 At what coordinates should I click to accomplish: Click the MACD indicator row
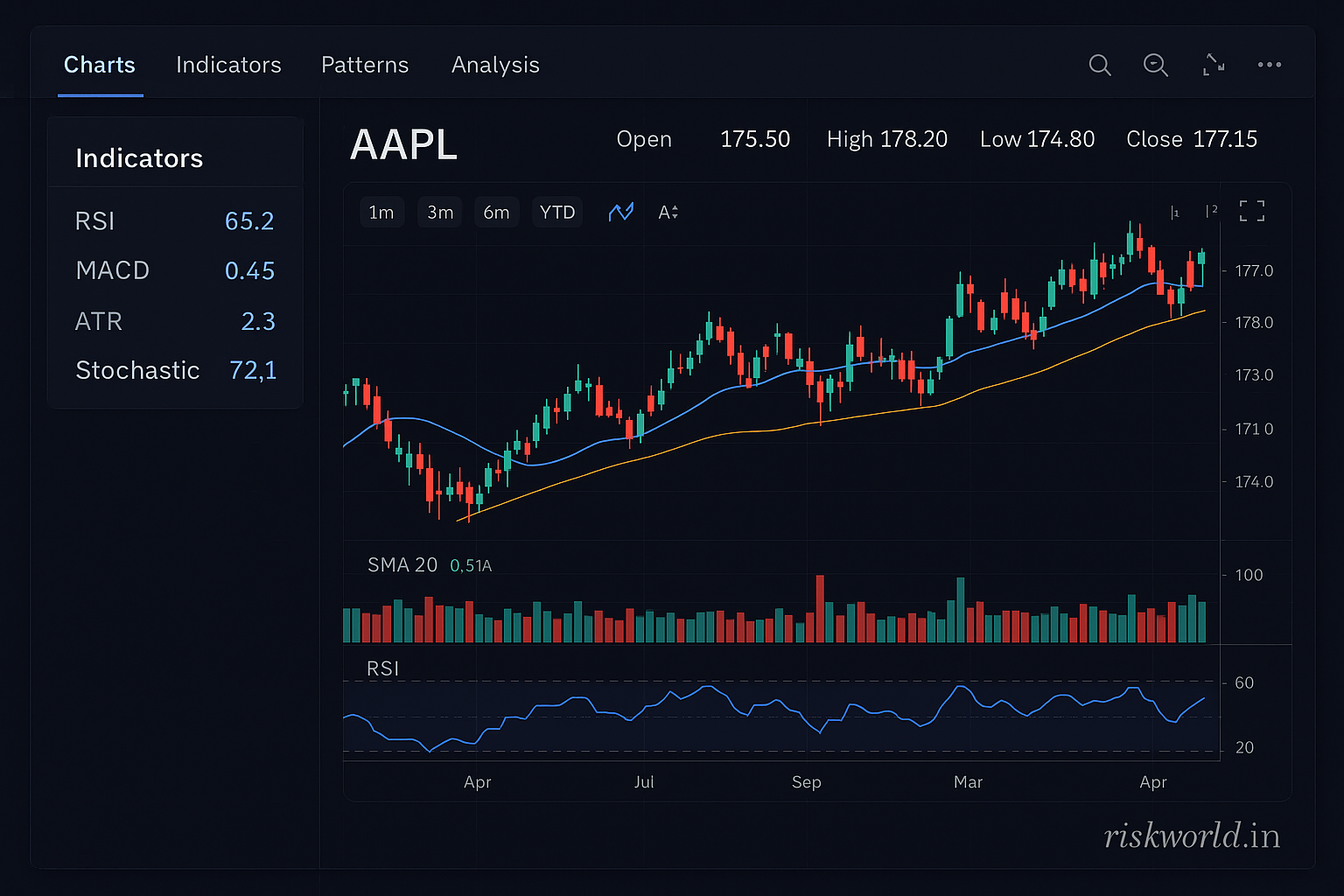tap(175, 270)
